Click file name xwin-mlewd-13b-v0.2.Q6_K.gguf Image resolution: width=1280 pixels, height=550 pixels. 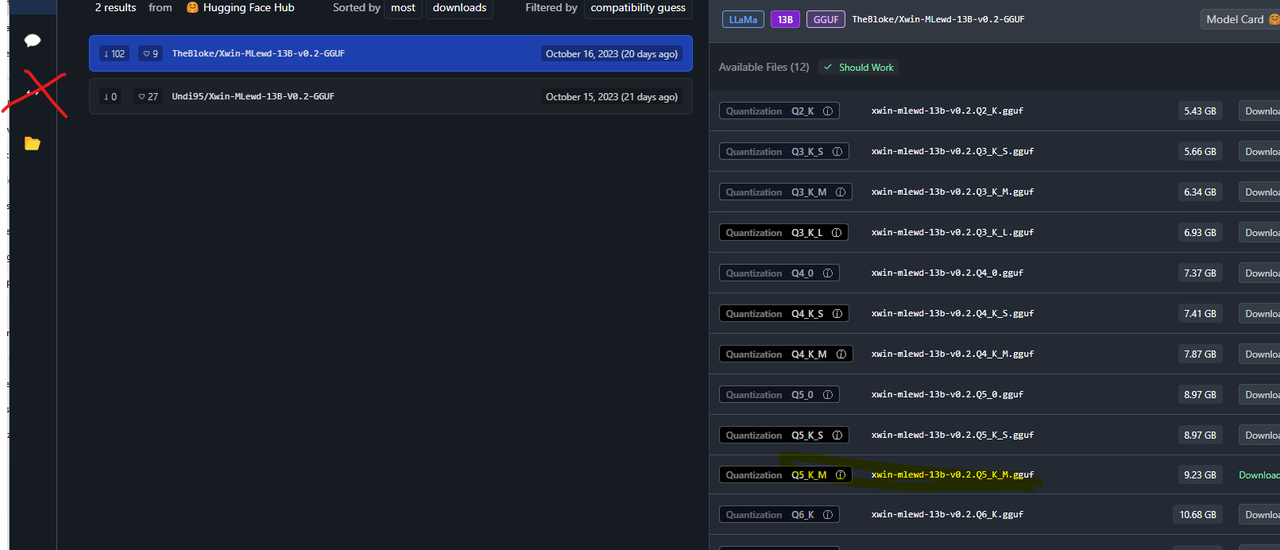point(947,515)
